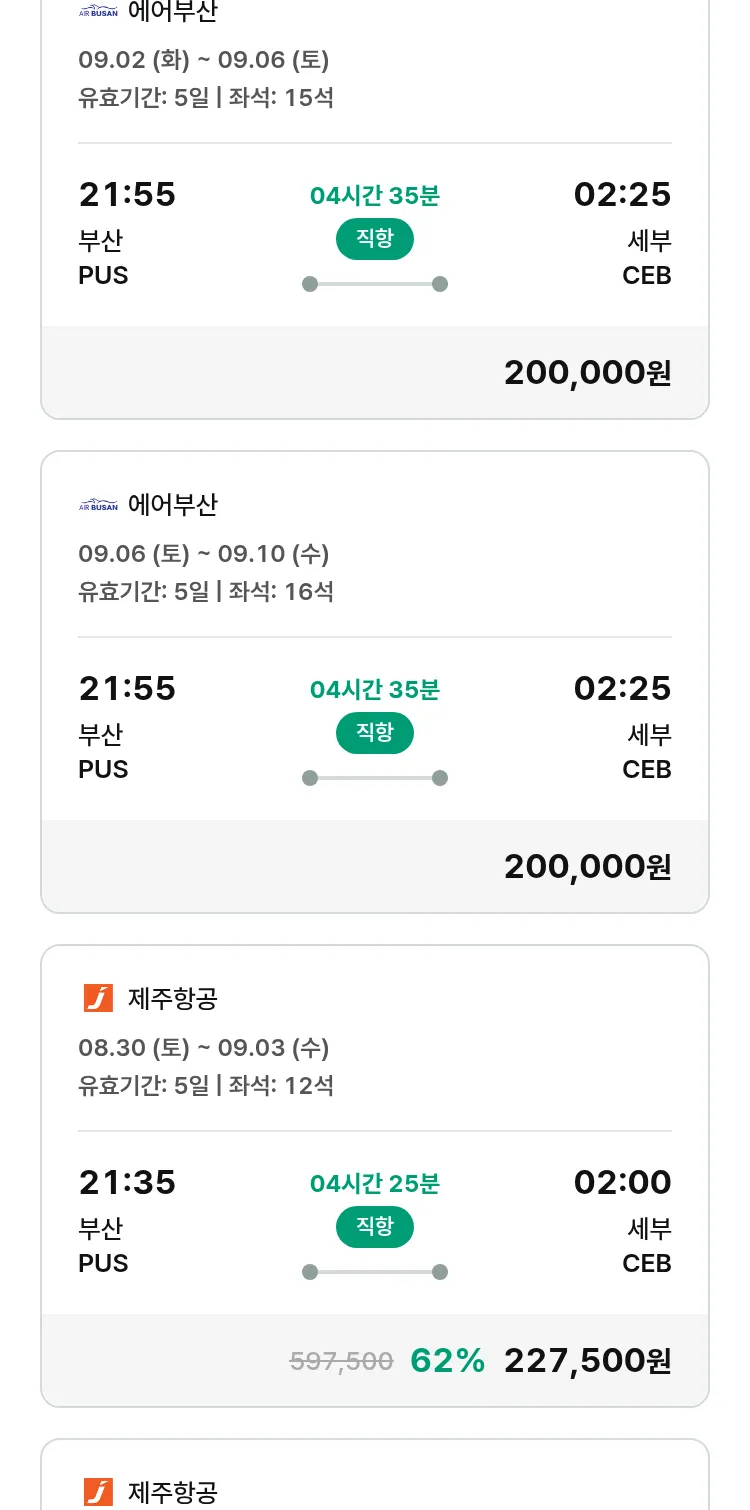The height and width of the screenshot is (1510, 750).
Task: Select the 227,500원 discounted Jeju Air price
Action: click(x=587, y=1360)
